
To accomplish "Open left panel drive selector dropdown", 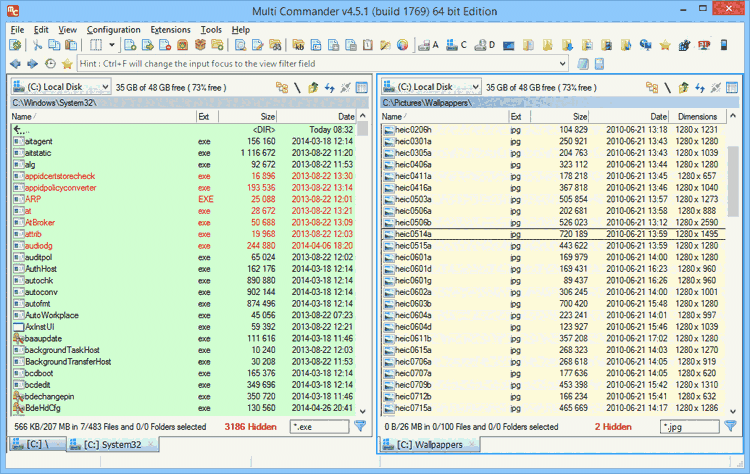I will [x=105, y=87].
